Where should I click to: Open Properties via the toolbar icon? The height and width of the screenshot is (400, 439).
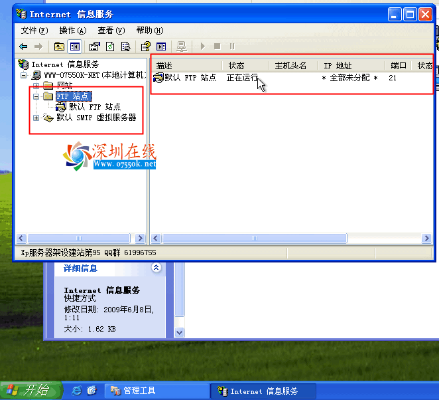(94, 47)
